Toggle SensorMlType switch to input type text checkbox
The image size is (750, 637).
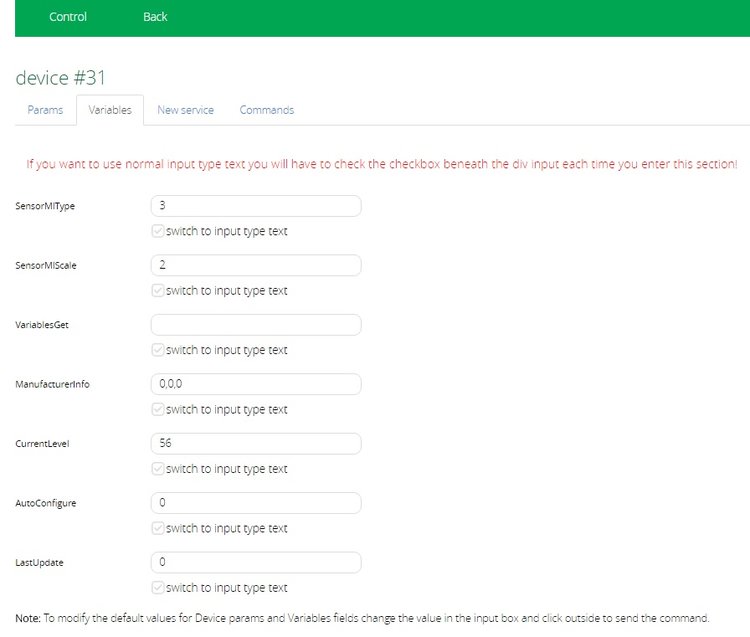tap(158, 232)
